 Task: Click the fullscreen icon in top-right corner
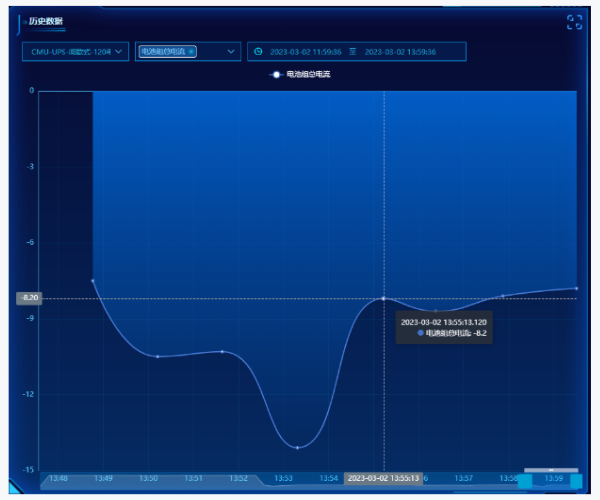[574, 22]
